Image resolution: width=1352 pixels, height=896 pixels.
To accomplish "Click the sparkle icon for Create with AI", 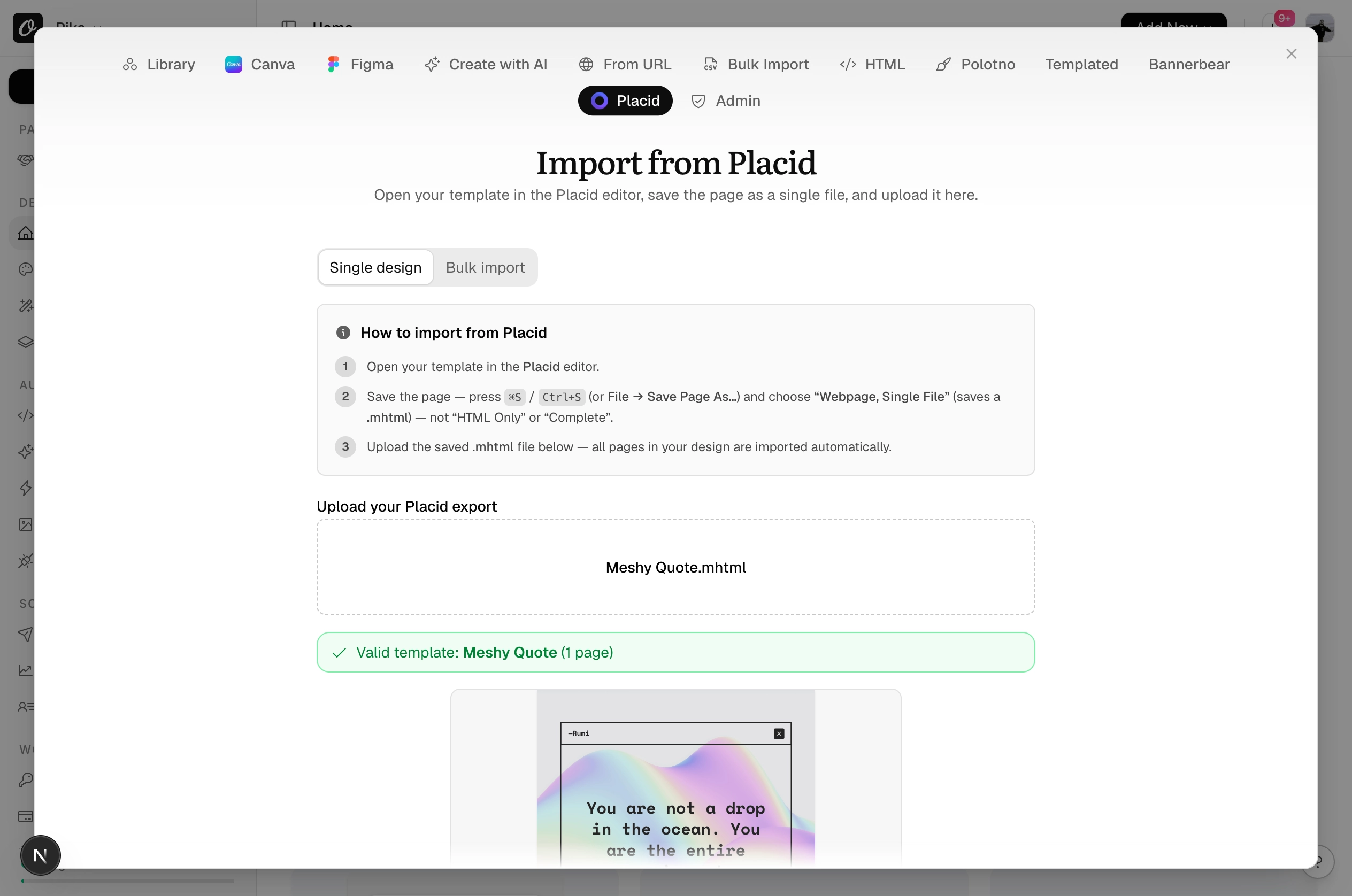I will (432, 65).
